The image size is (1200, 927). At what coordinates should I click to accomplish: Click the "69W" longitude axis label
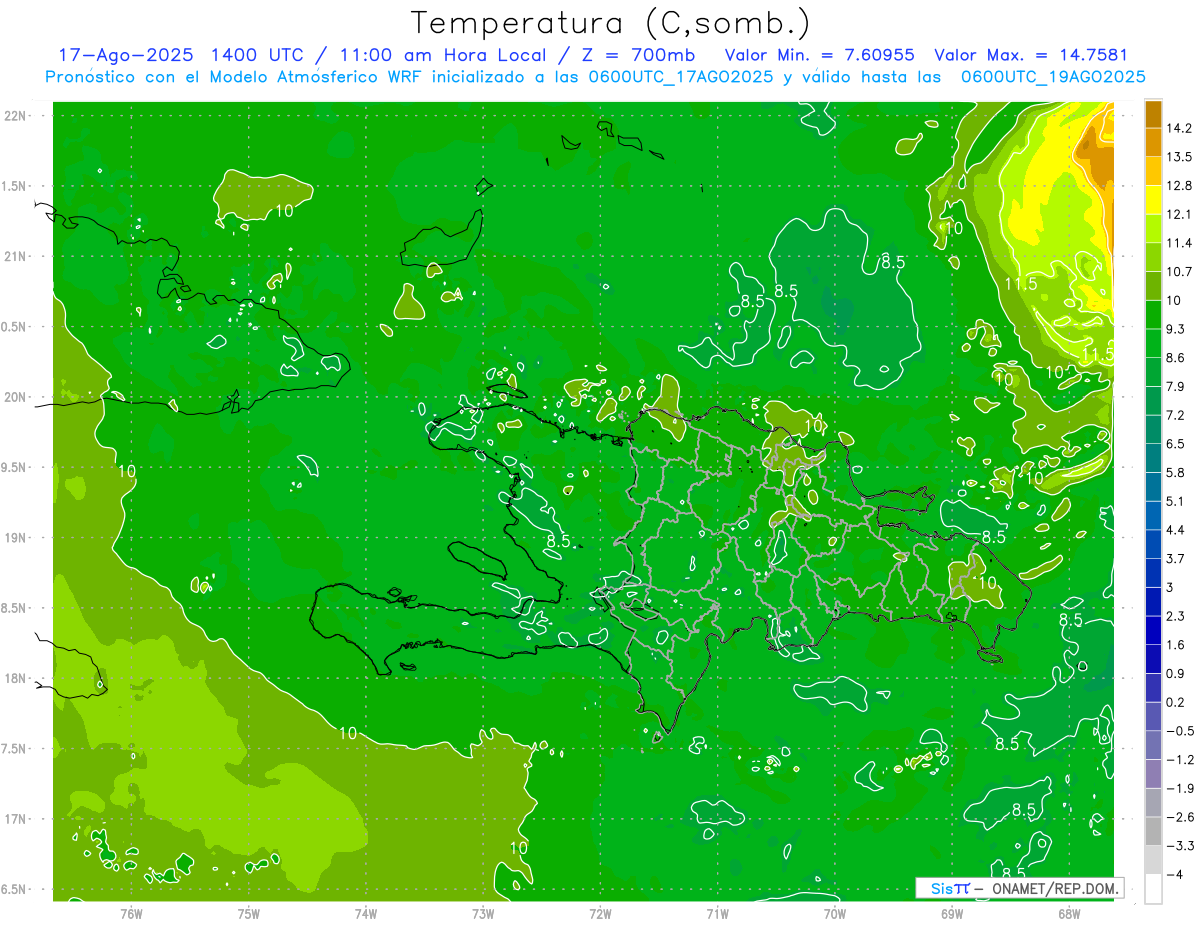tap(952, 914)
